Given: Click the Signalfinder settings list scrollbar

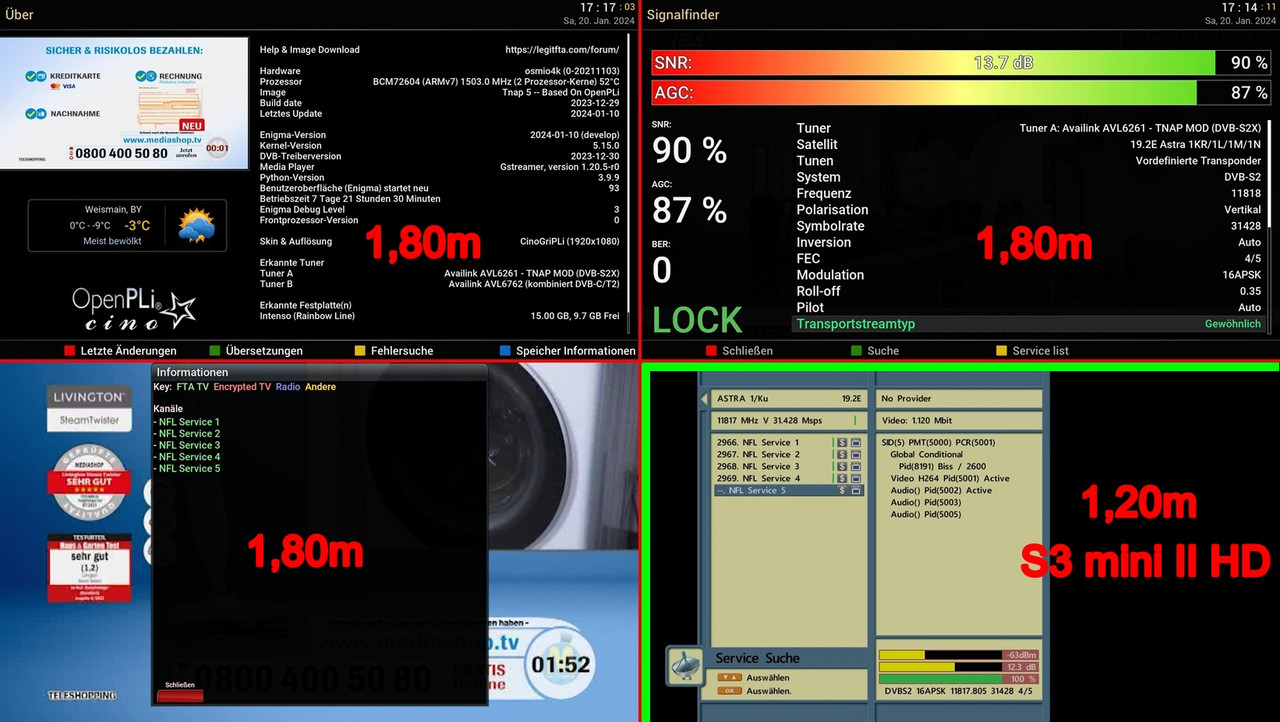Looking at the screenshot, I should click(1269, 226).
